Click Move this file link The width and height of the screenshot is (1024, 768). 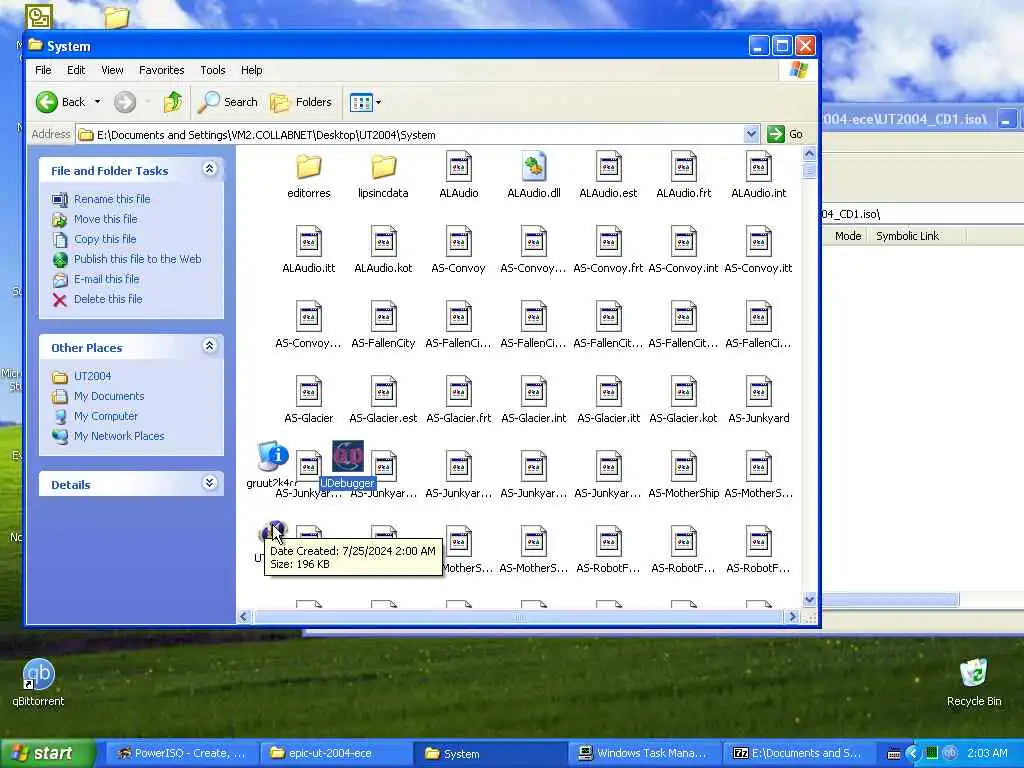point(106,219)
